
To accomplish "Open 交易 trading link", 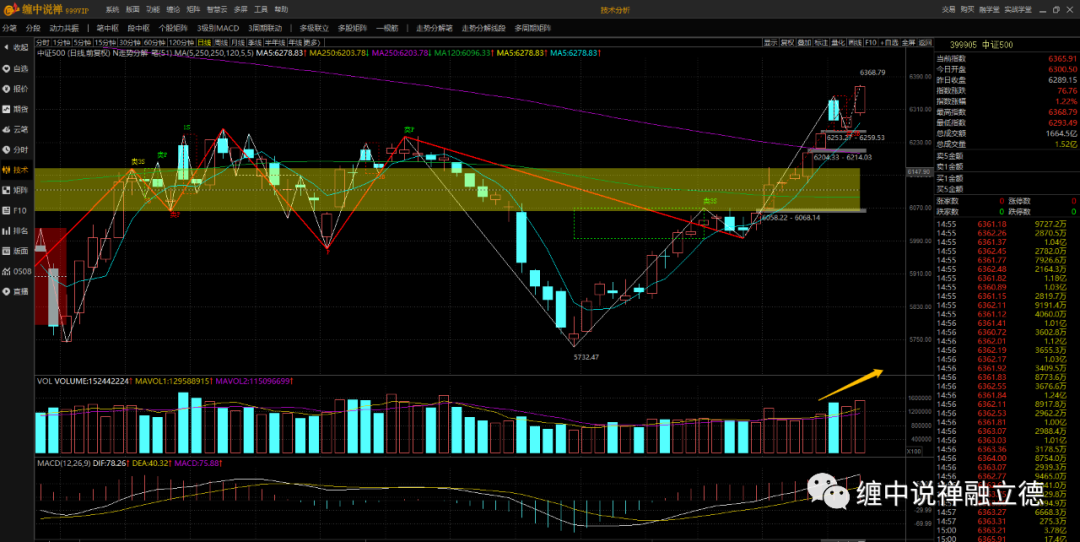I will coord(948,10).
